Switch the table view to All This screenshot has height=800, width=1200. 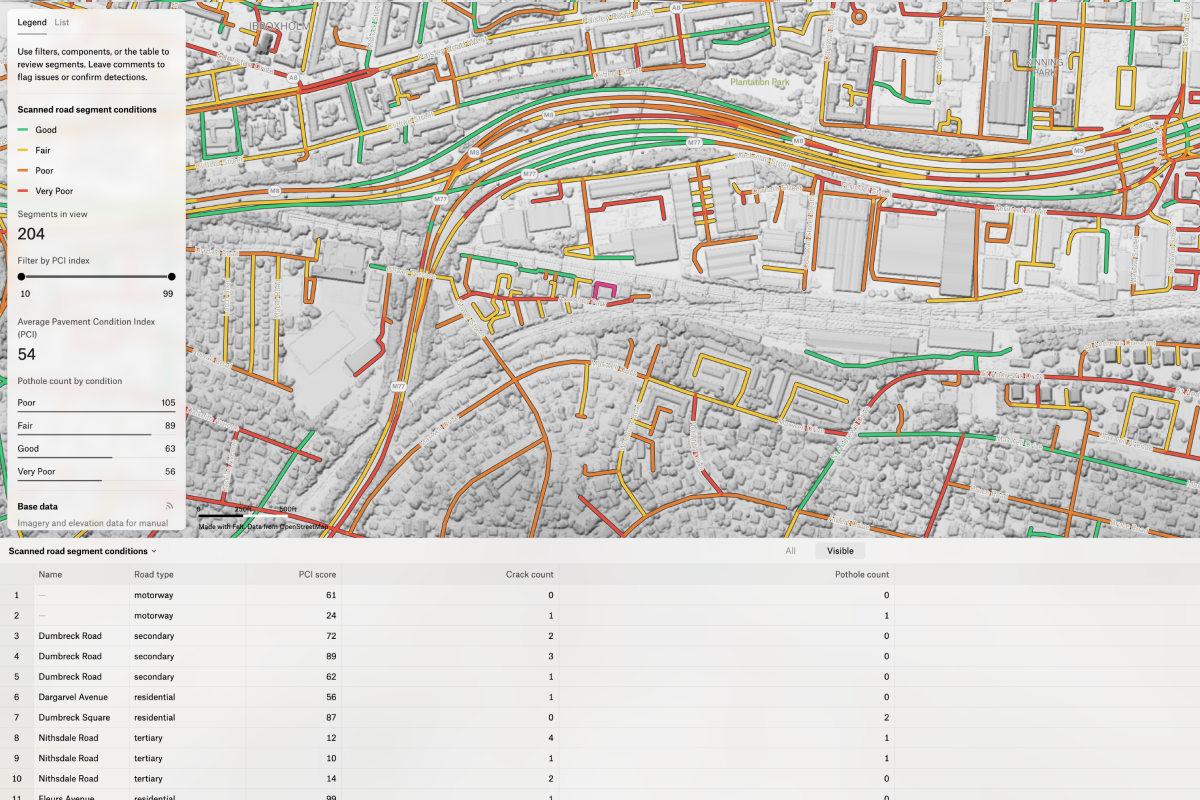coord(789,550)
